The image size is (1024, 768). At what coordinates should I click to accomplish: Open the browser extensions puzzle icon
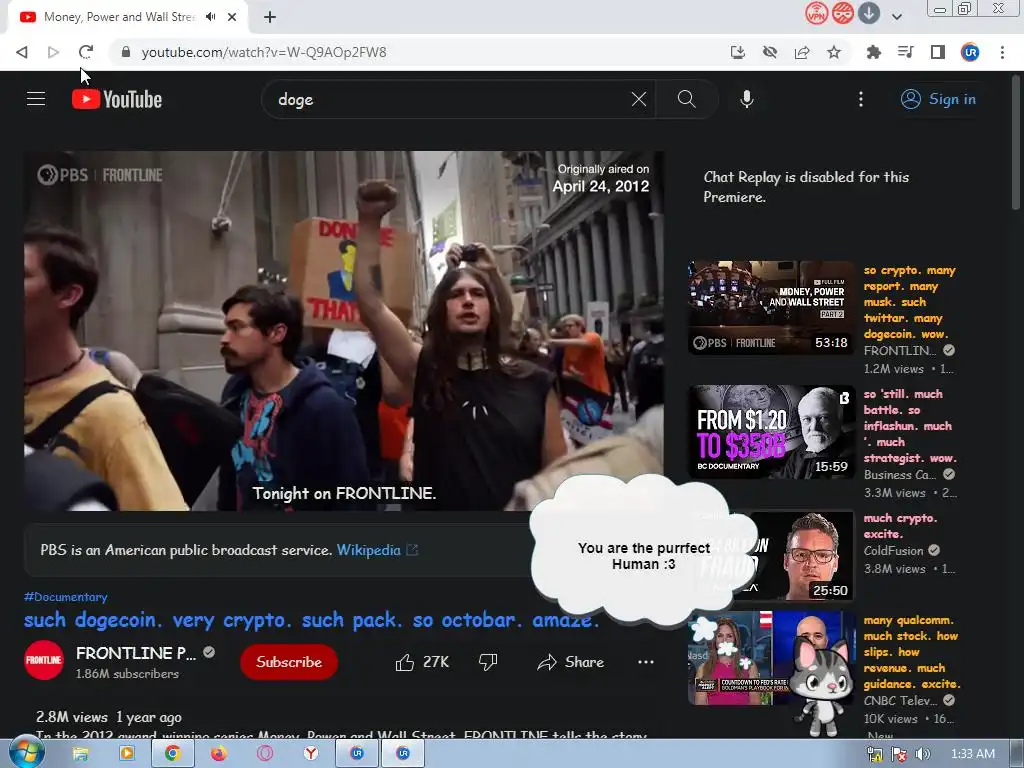[x=873, y=52]
